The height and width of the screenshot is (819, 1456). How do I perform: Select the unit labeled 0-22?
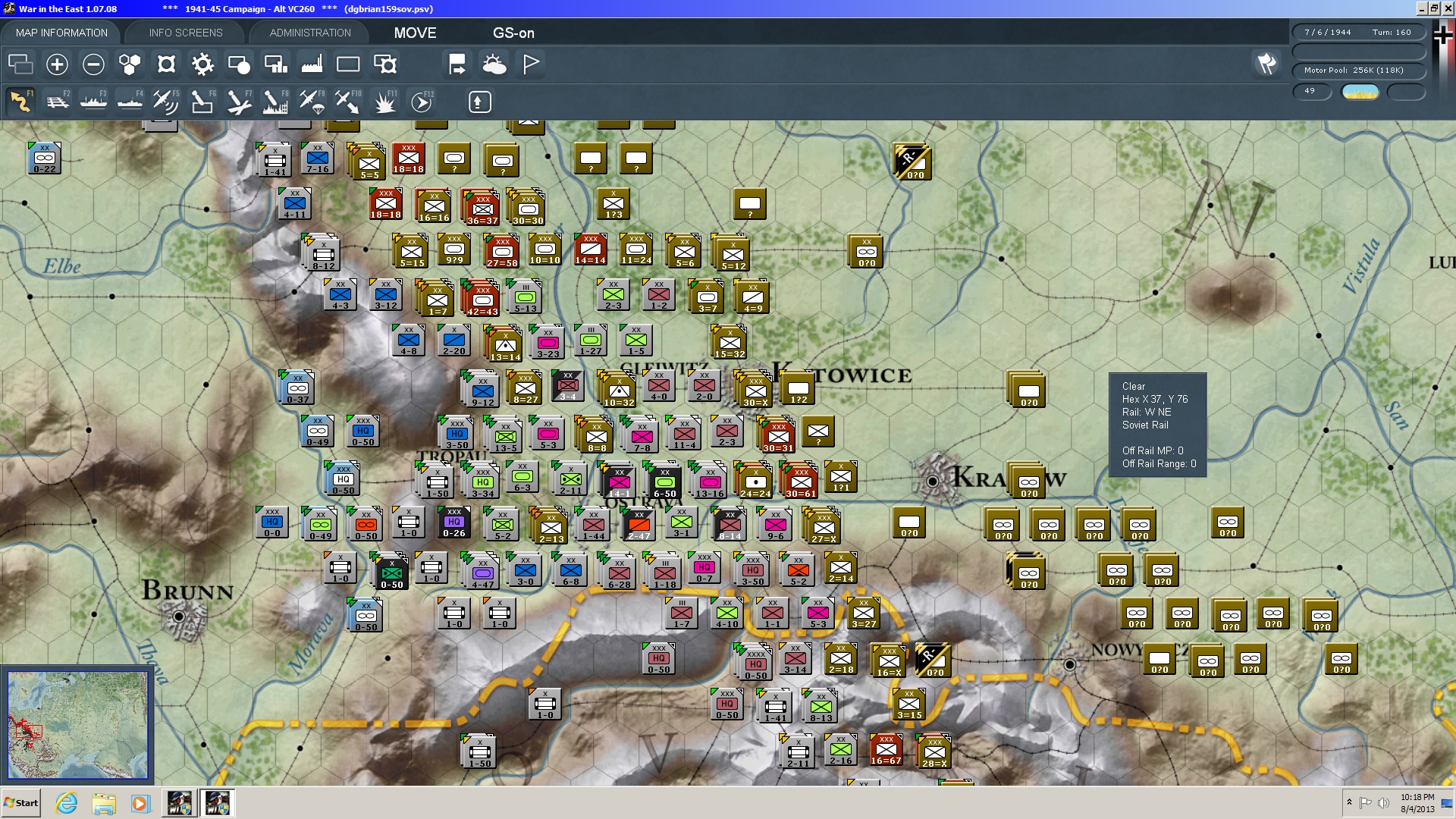[x=45, y=158]
